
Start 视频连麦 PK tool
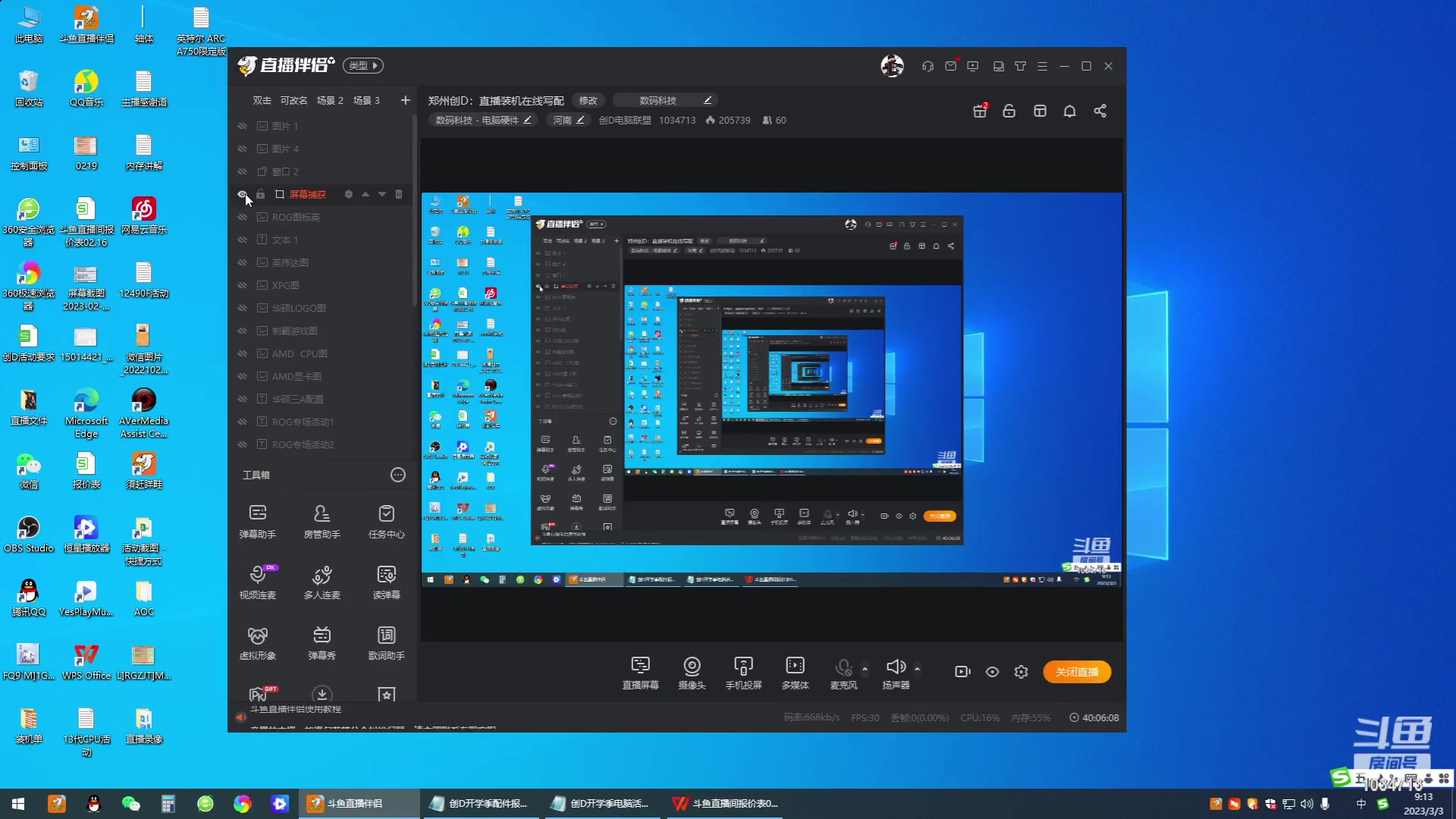[258, 582]
